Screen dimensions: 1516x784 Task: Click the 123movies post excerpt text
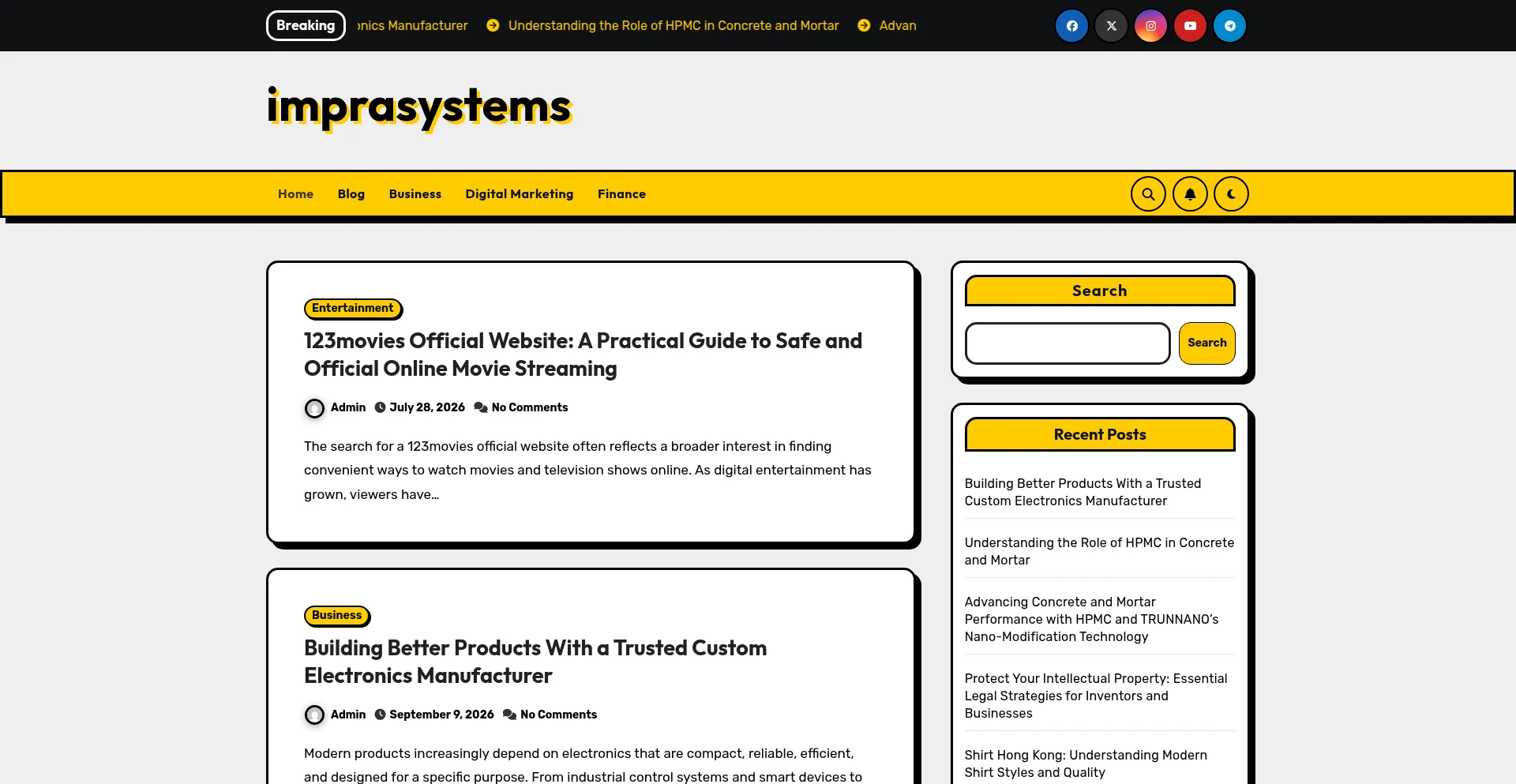point(587,471)
